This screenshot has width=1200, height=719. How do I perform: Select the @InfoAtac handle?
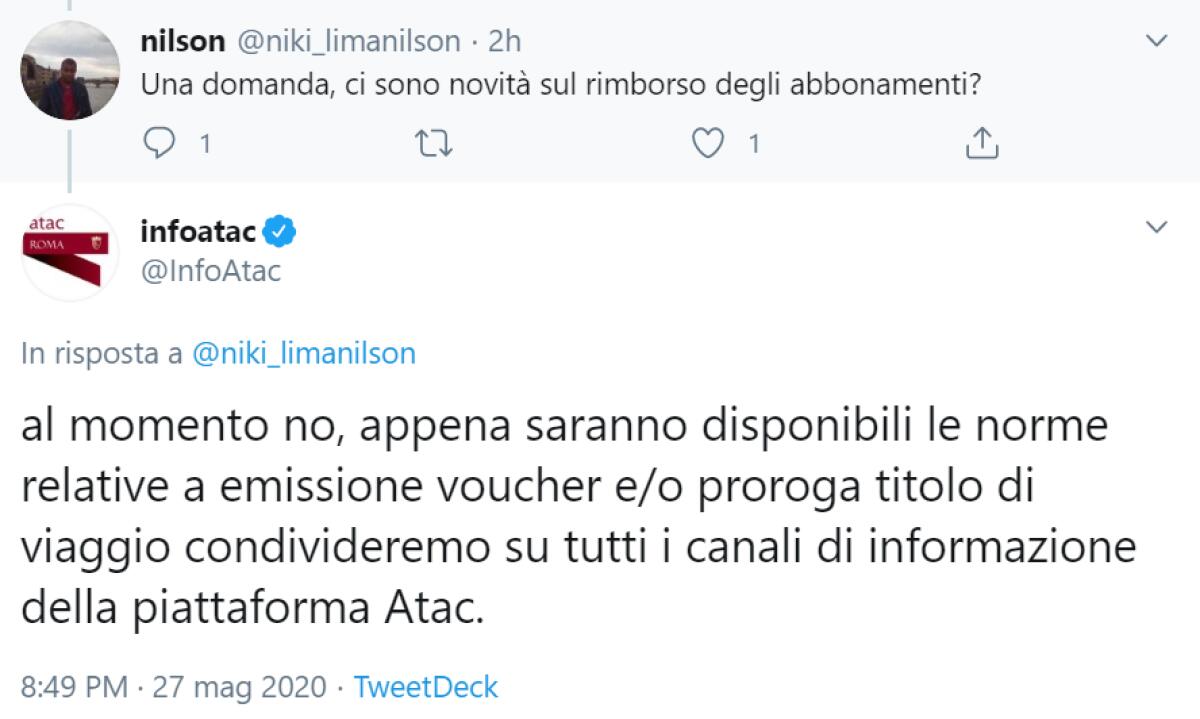click(212, 271)
